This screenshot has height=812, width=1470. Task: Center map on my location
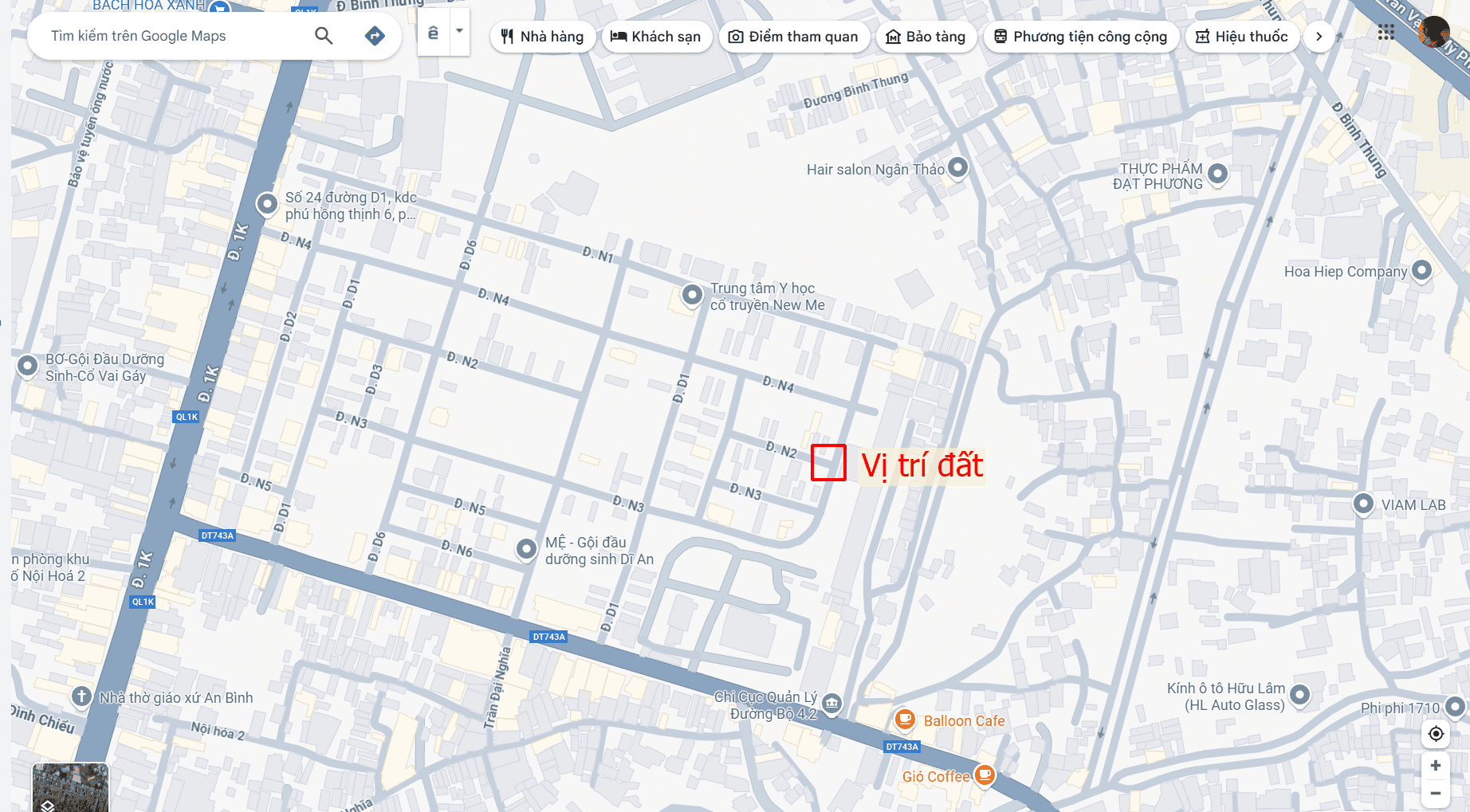[x=1436, y=733]
